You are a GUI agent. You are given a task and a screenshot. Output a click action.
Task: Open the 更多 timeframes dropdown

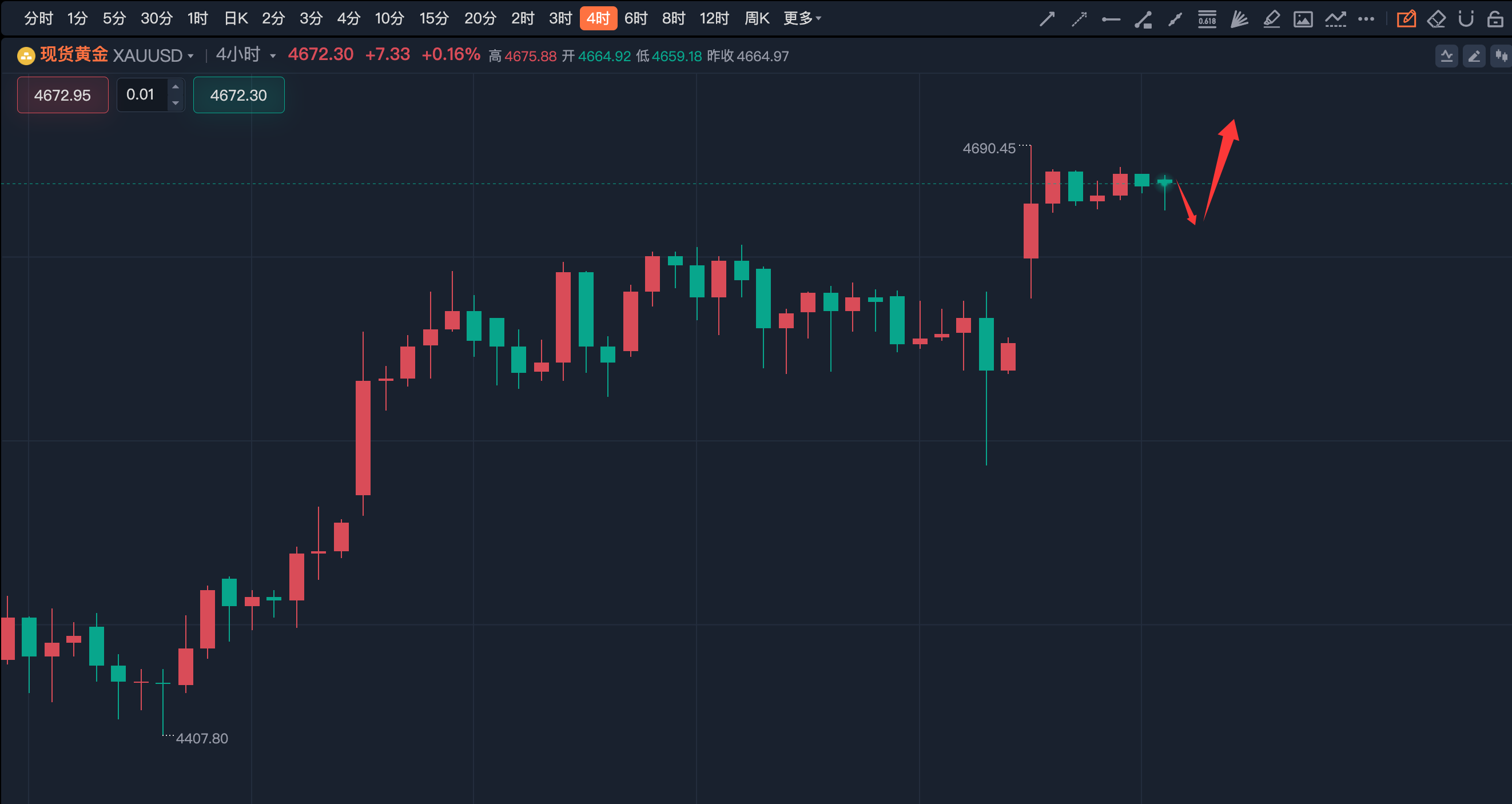802,19
